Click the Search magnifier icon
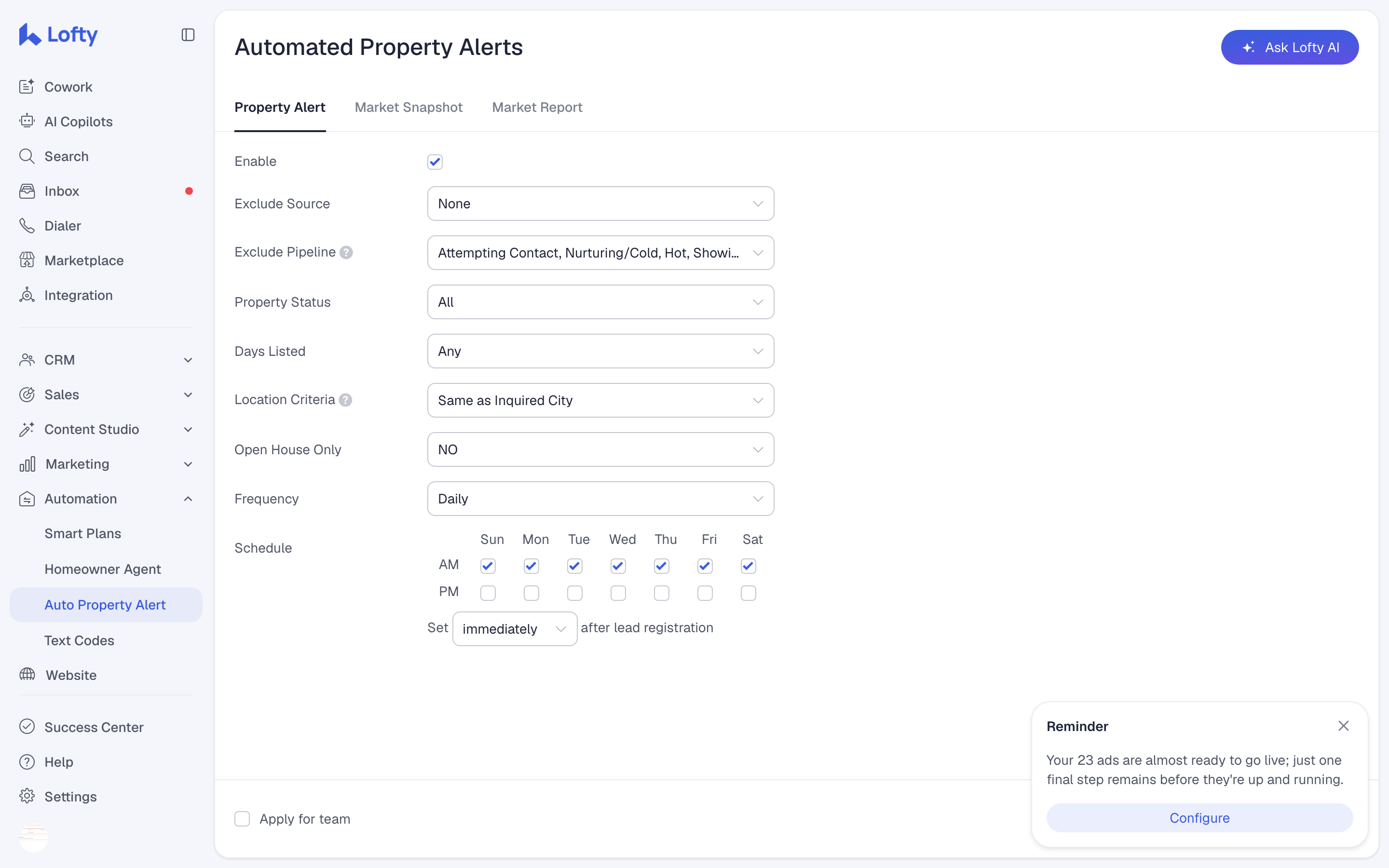 point(27,156)
